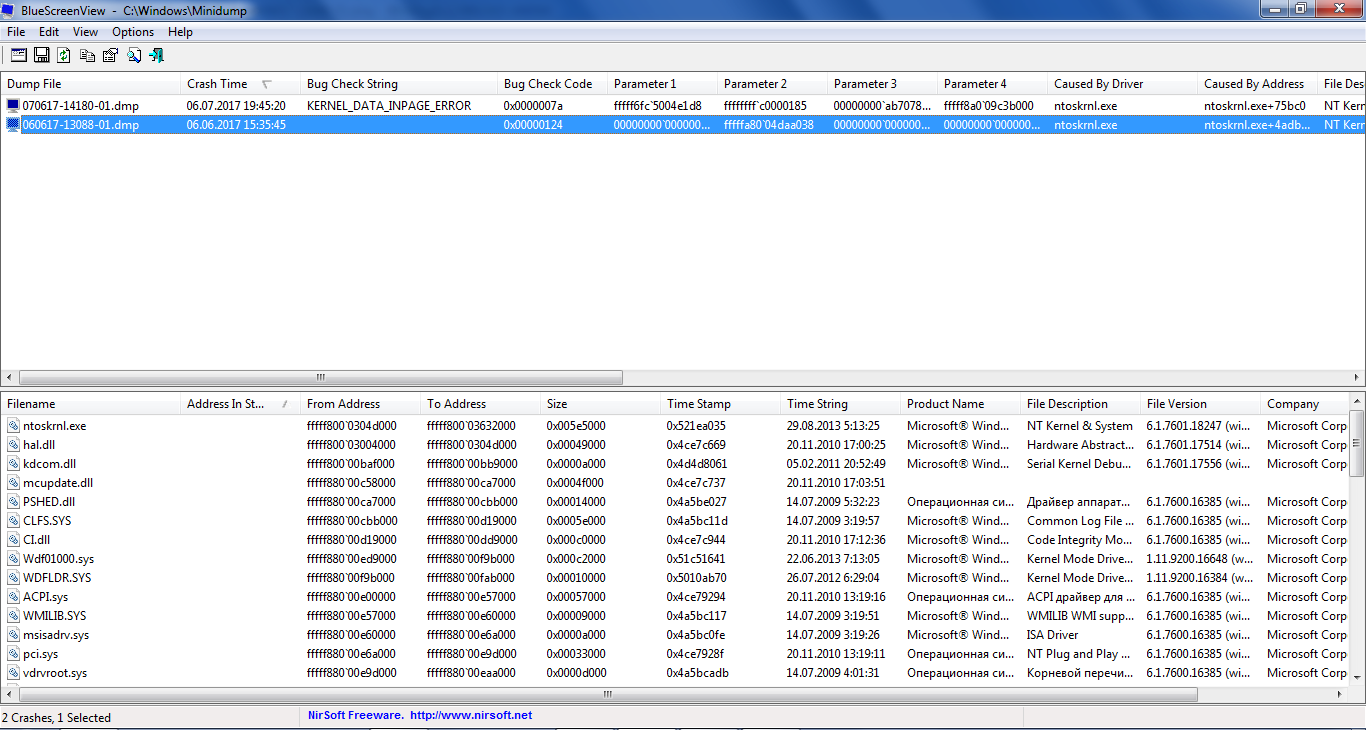Viewport: 1366px width, 730px height.
Task: Open the nirsoft.net link in status bar
Action: 471,716
